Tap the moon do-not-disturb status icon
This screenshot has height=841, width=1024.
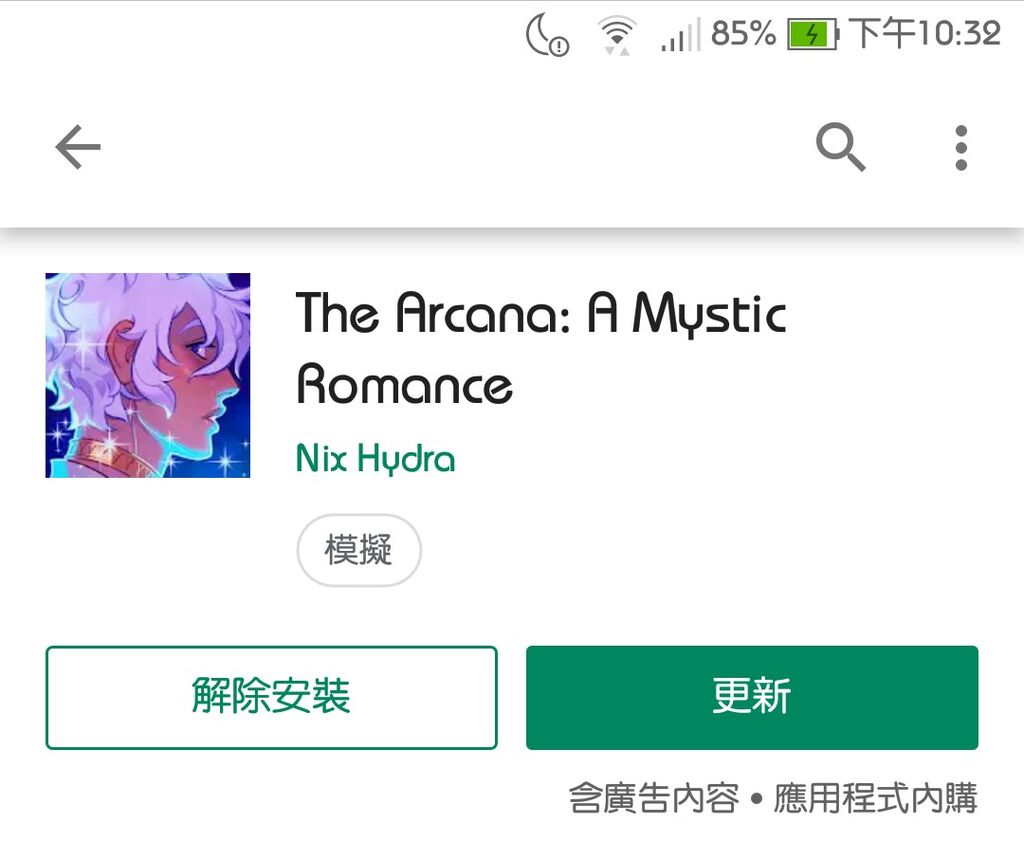click(x=547, y=35)
